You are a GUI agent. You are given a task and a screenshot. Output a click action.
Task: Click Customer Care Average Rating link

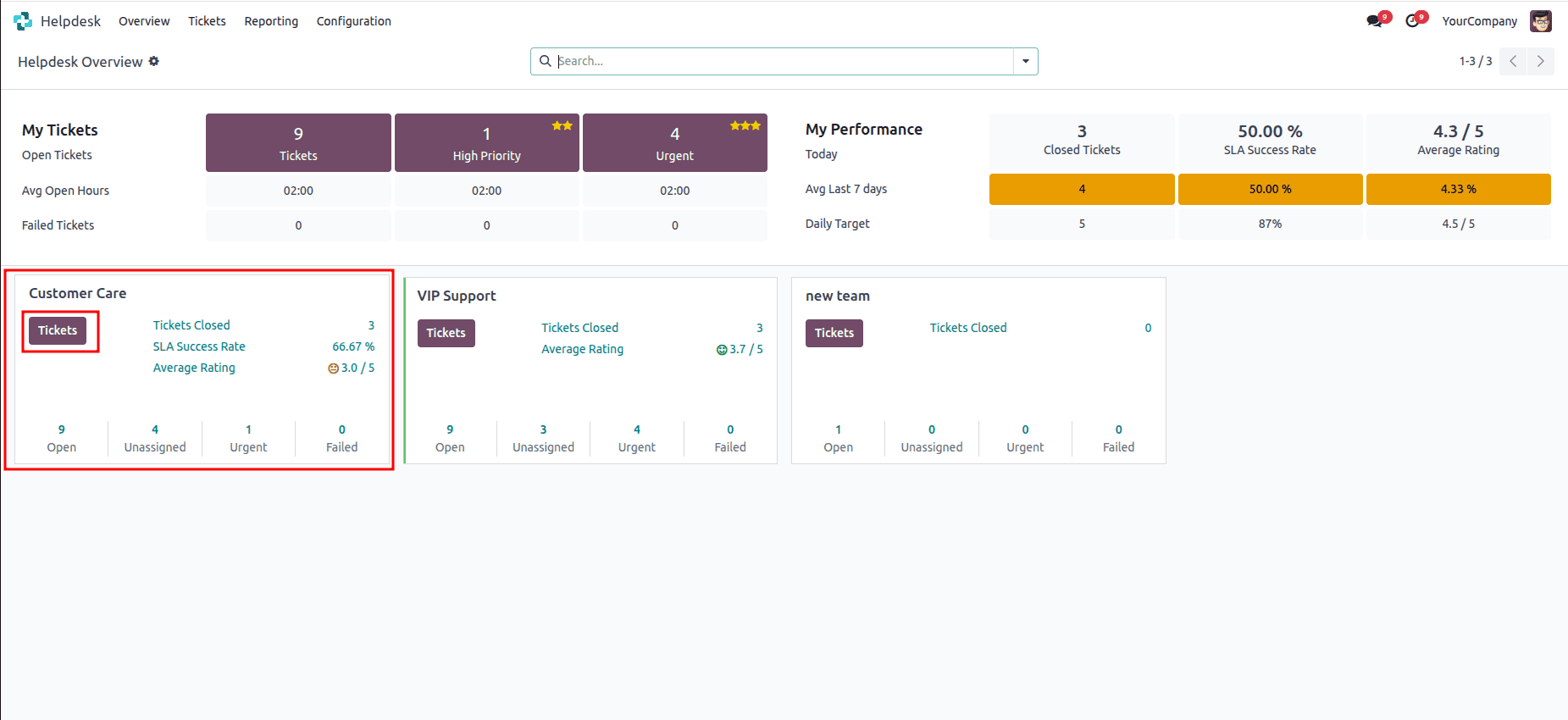pyautogui.click(x=194, y=368)
